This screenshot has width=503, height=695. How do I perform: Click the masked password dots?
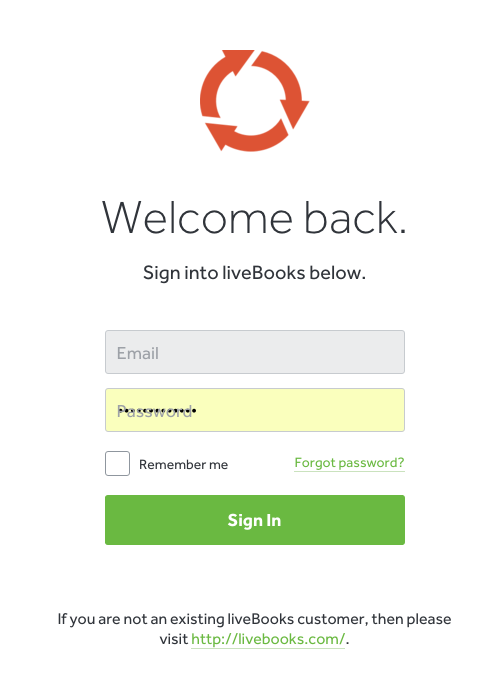[157, 411]
